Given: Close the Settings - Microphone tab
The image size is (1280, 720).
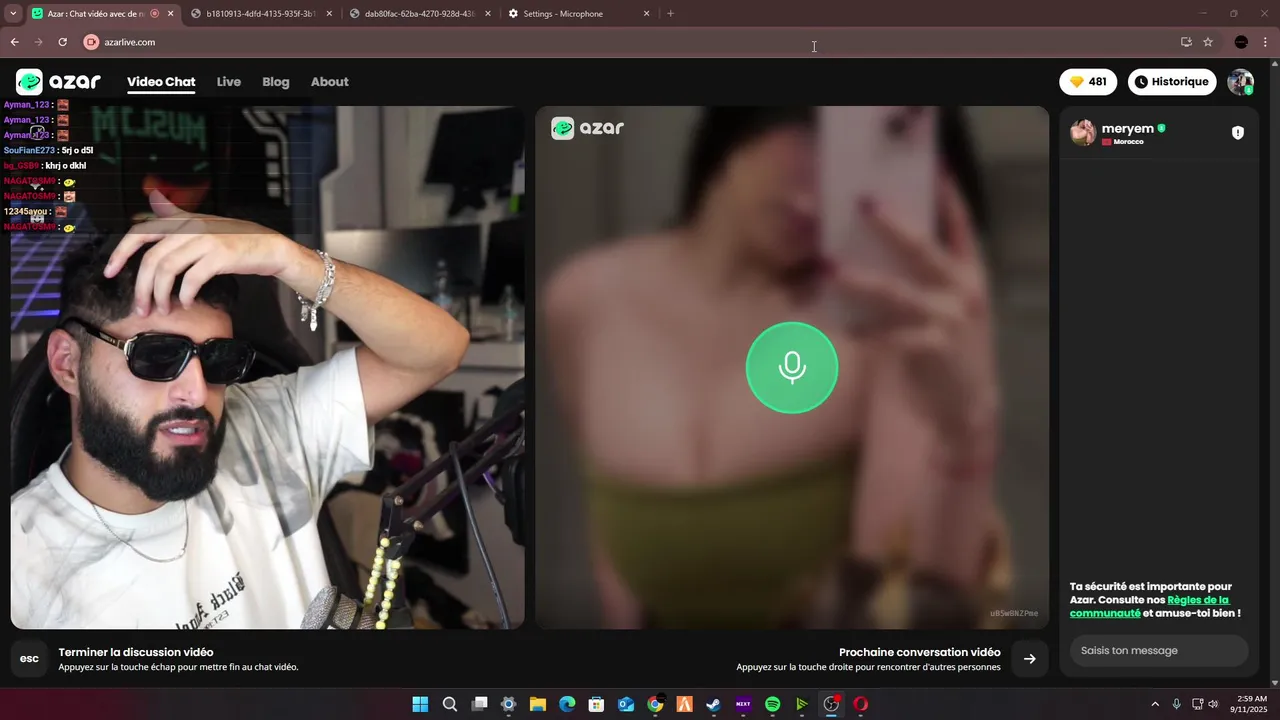Looking at the screenshot, I should [x=646, y=14].
